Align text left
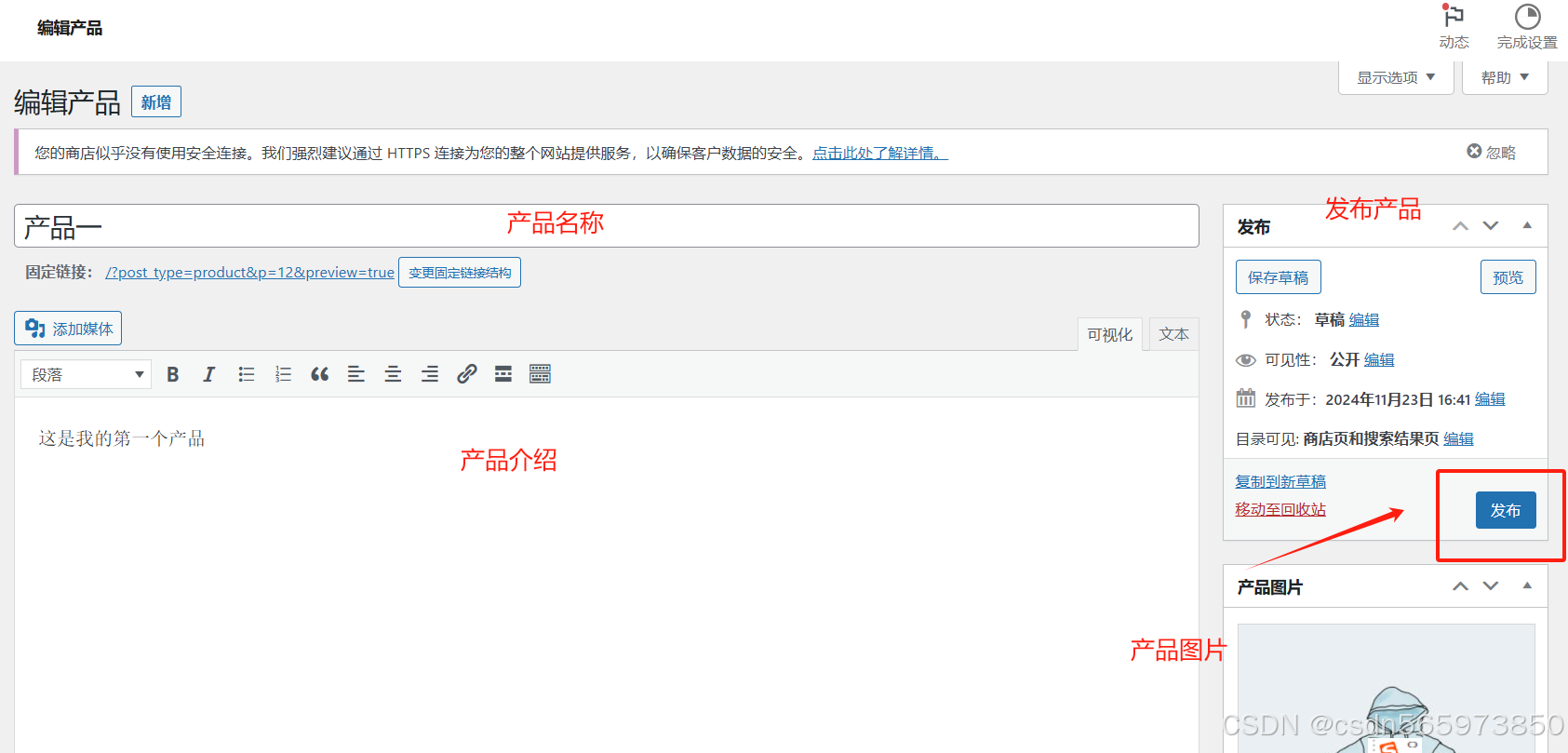The height and width of the screenshot is (753, 1568). pyautogui.click(x=356, y=374)
